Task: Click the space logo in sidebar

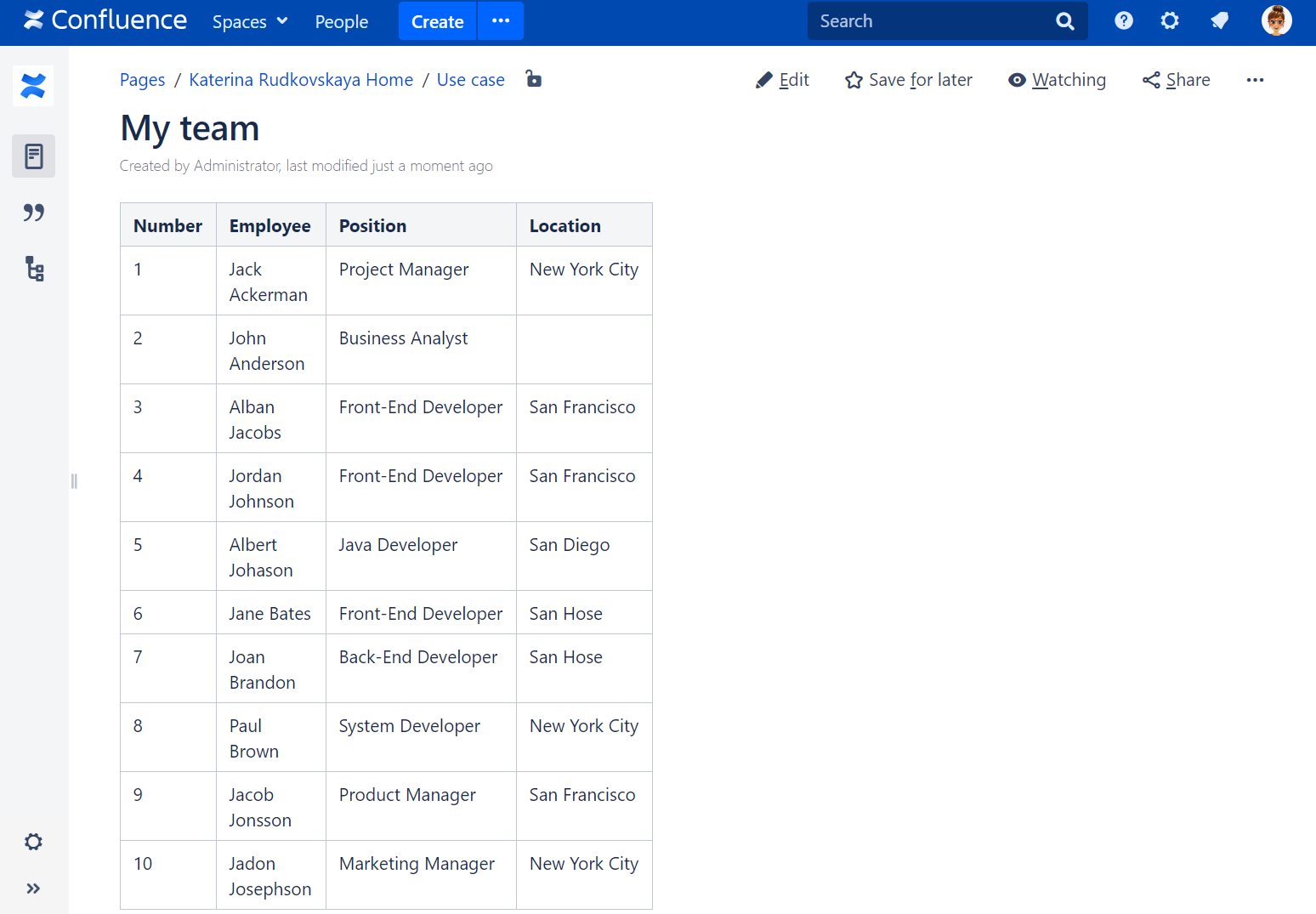Action: (33, 86)
